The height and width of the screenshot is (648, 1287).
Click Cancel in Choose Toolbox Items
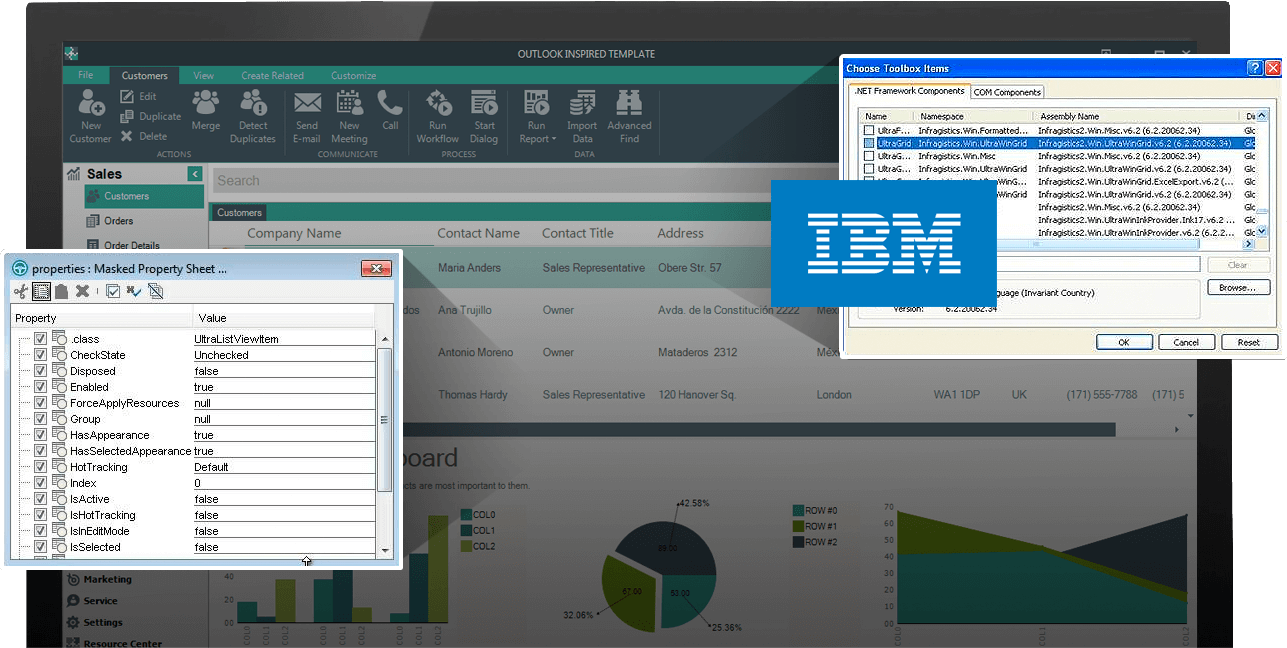(x=1186, y=342)
